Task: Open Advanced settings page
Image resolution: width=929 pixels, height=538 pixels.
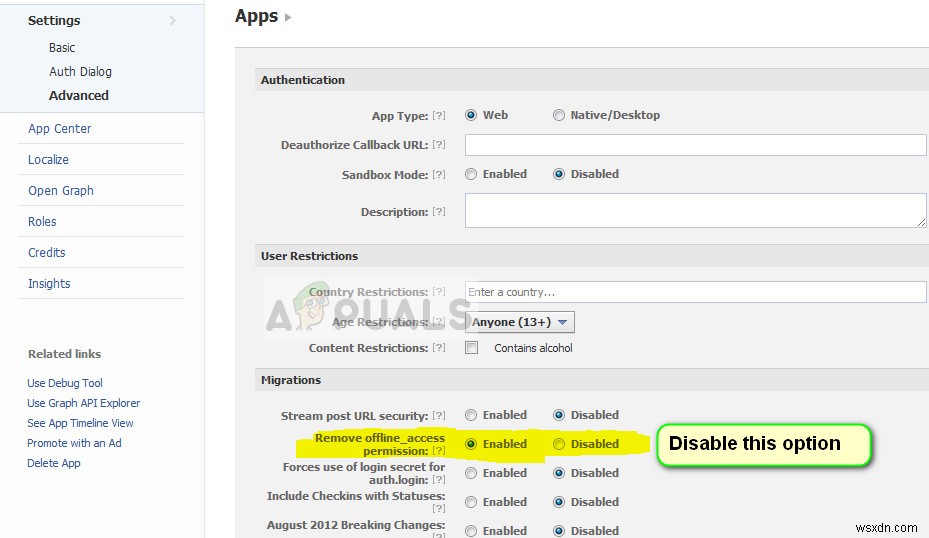Action: (79, 95)
